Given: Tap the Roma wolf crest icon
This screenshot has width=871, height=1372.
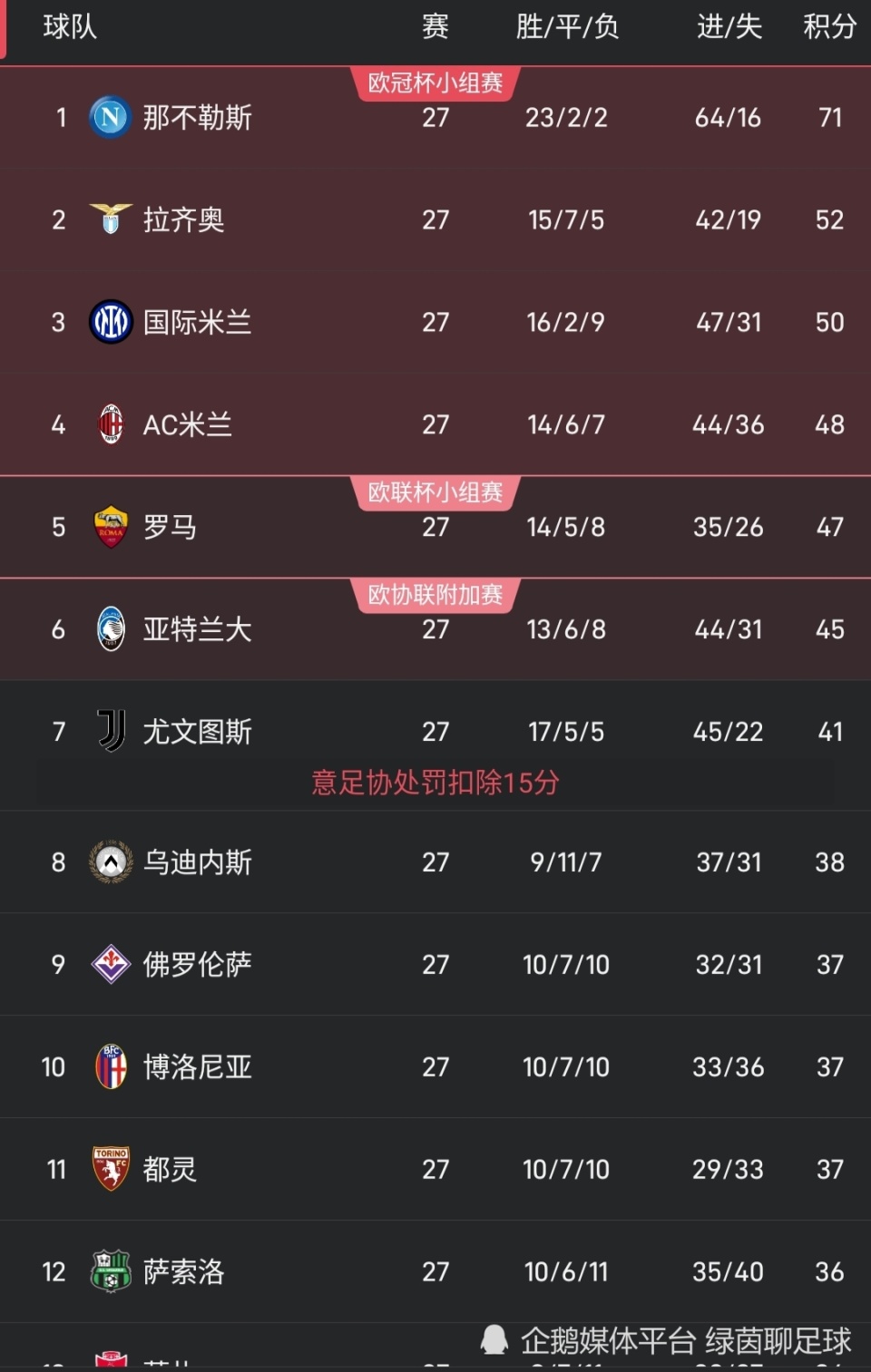Looking at the screenshot, I should pos(111,527).
